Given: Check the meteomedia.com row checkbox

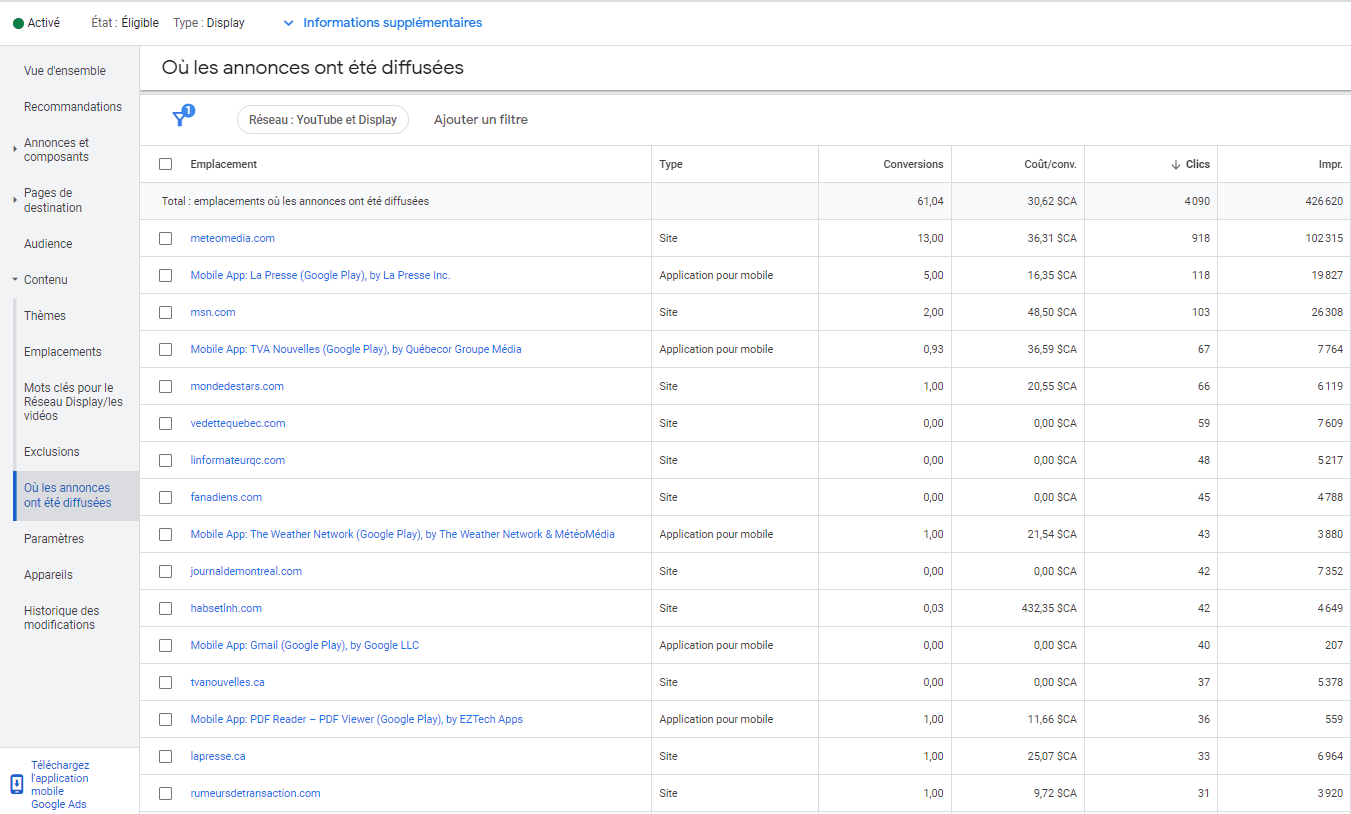Looking at the screenshot, I should 166,238.
